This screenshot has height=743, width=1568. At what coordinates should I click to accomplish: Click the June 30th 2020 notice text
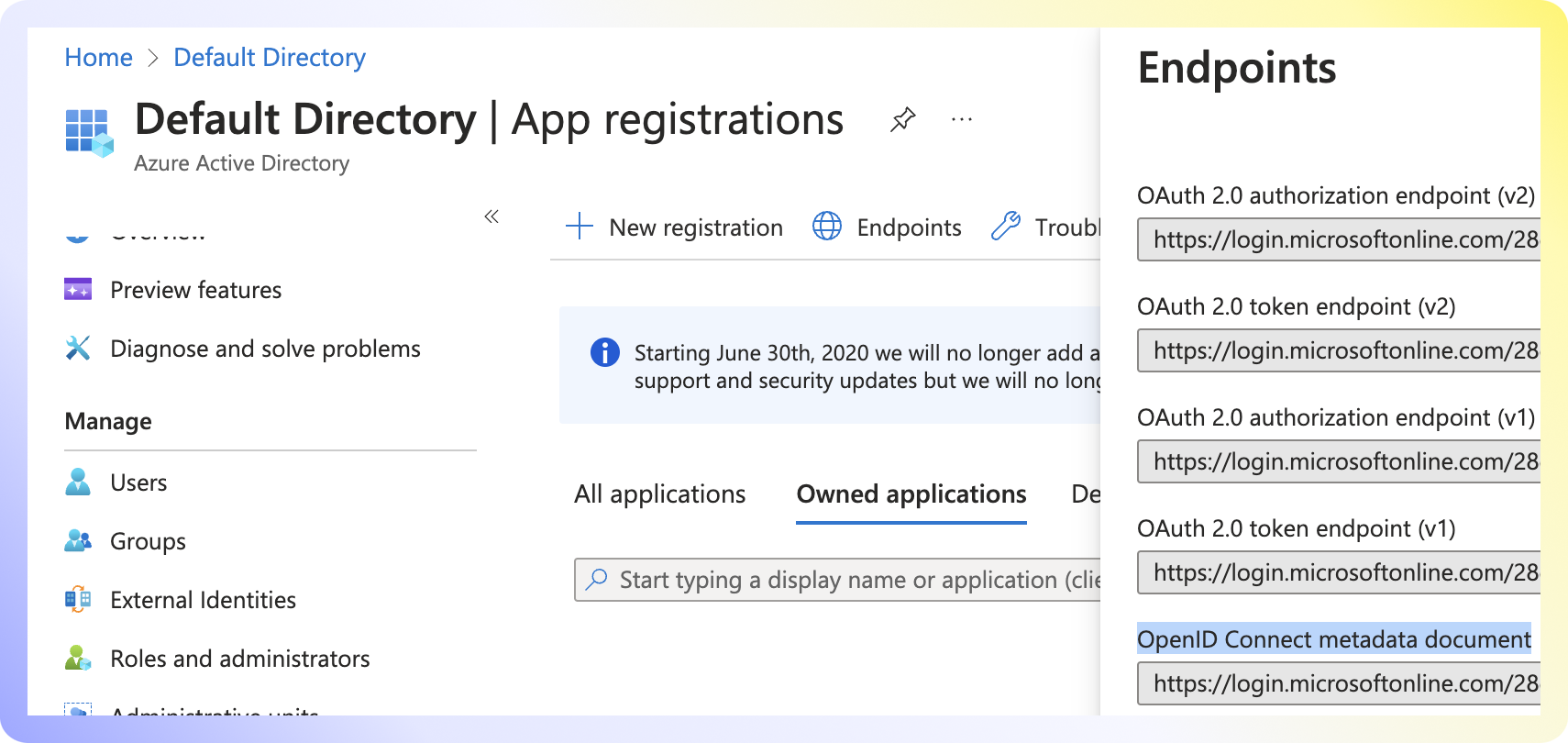coord(867,367)
